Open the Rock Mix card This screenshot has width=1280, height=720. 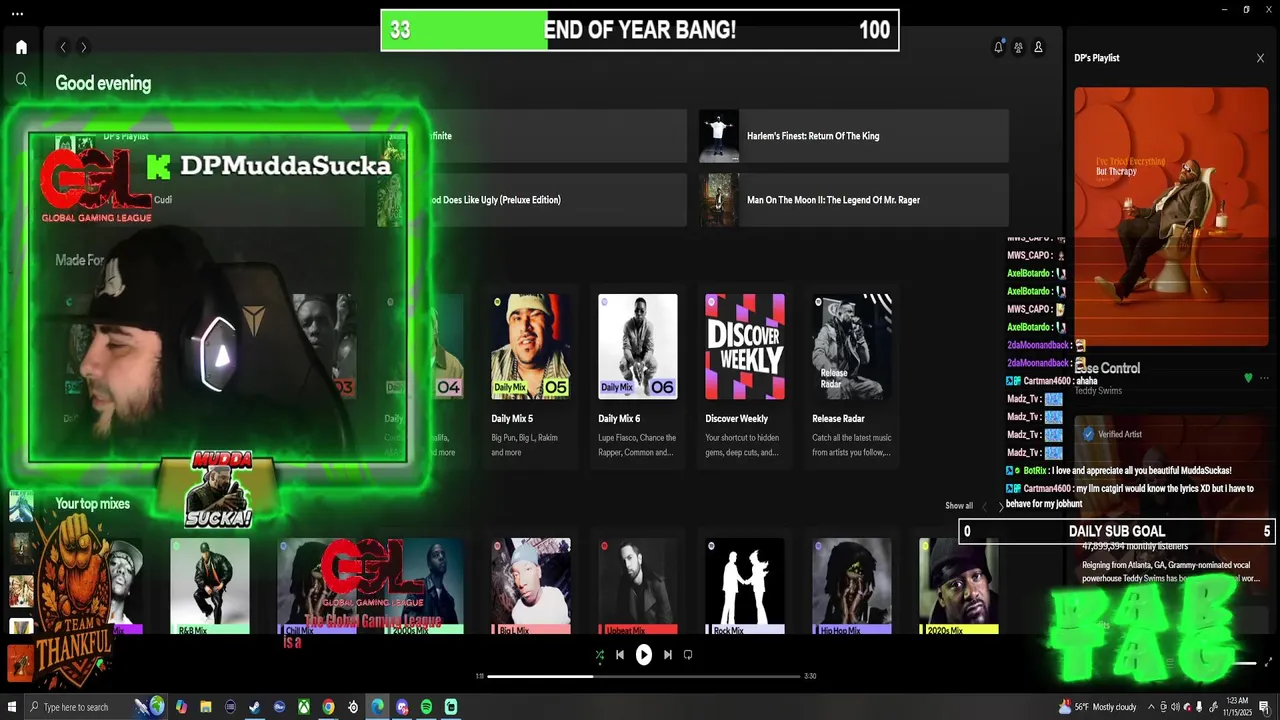[744, 587]
